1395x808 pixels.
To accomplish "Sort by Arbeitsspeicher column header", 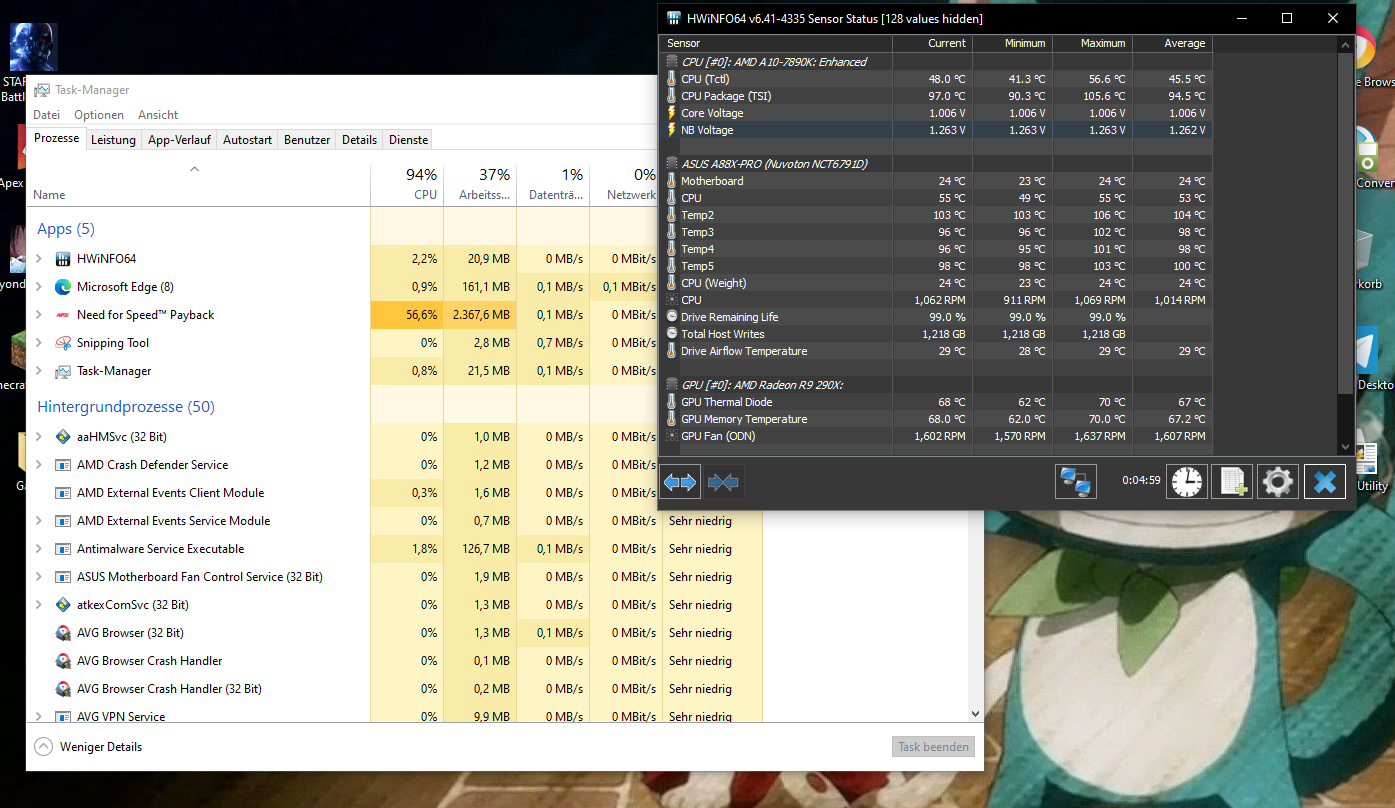I will tap(480, 185).
